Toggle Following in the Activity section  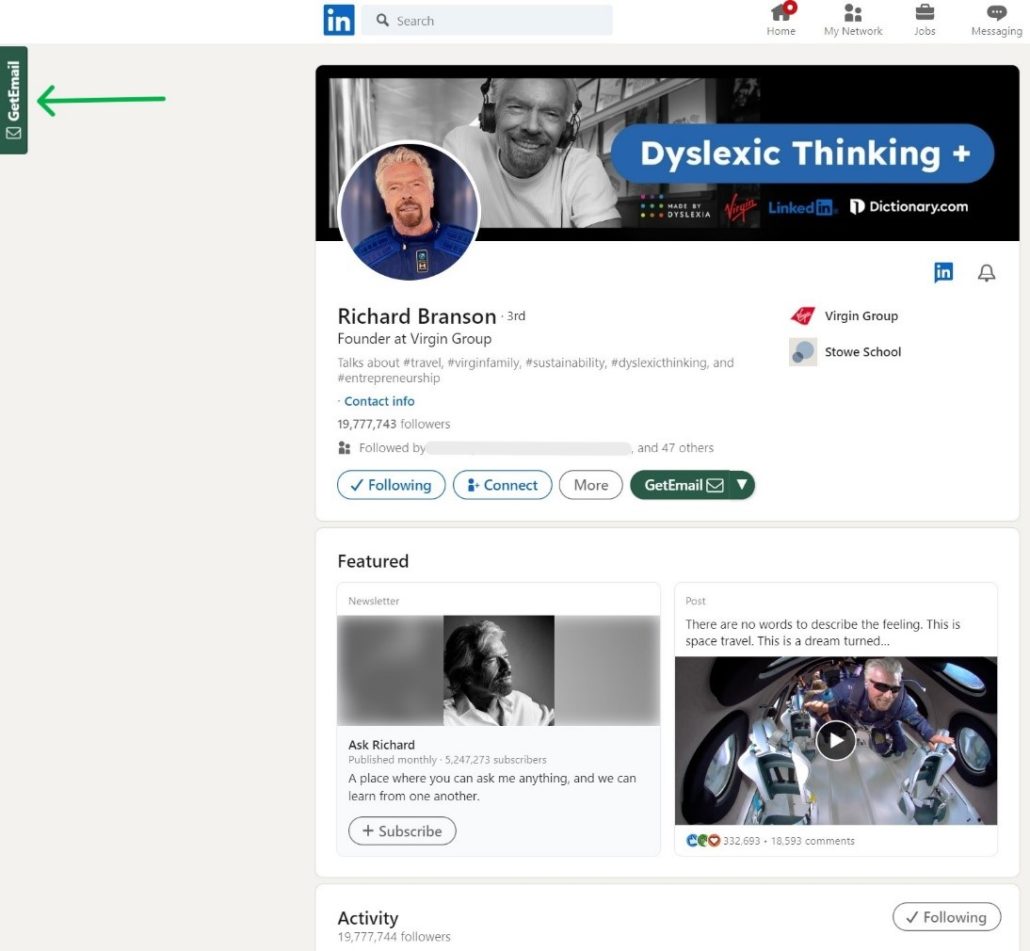point(946,917)
